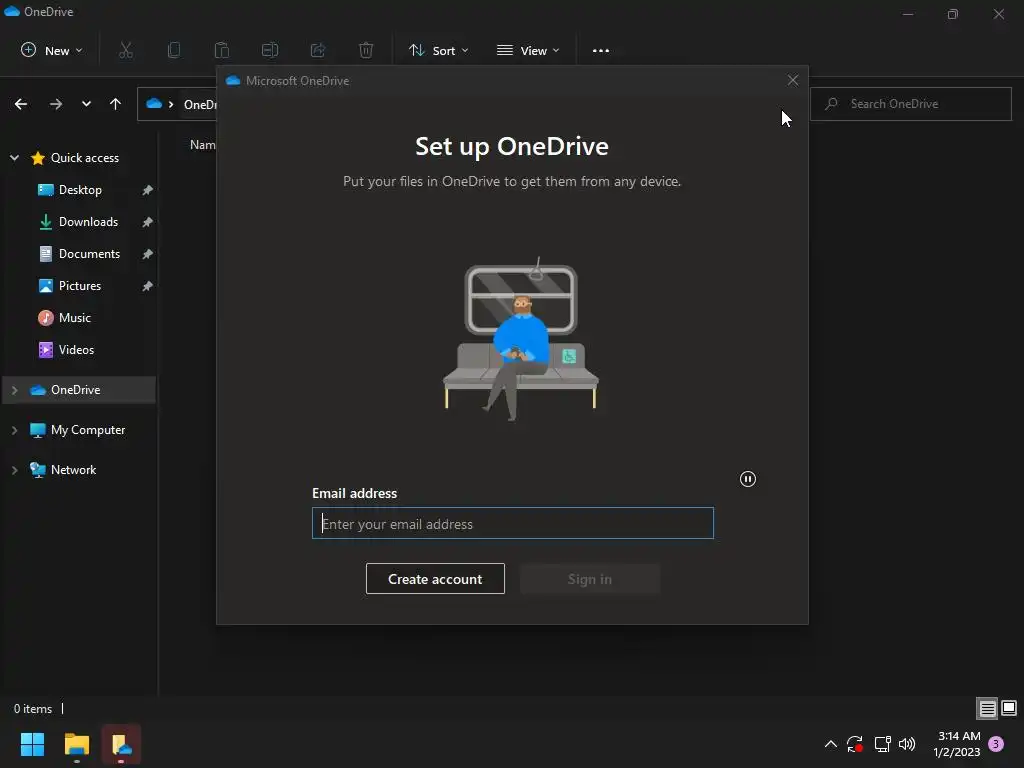Click the OneDrive cloud icon in address bar
The width and height of the screenshot is (1024, 768).
(153, 104)
